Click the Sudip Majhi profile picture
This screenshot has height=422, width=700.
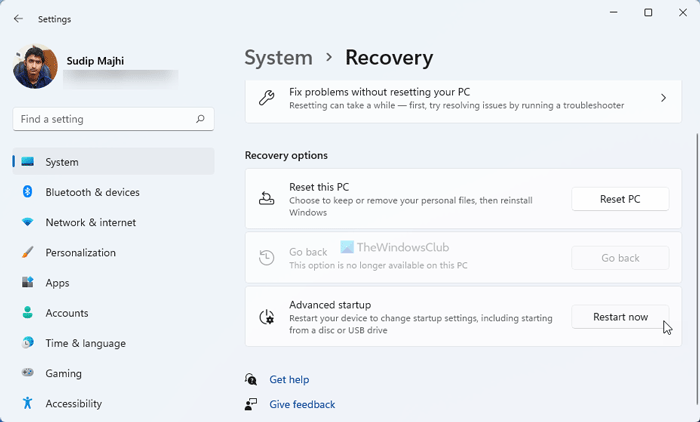(36, 68)
